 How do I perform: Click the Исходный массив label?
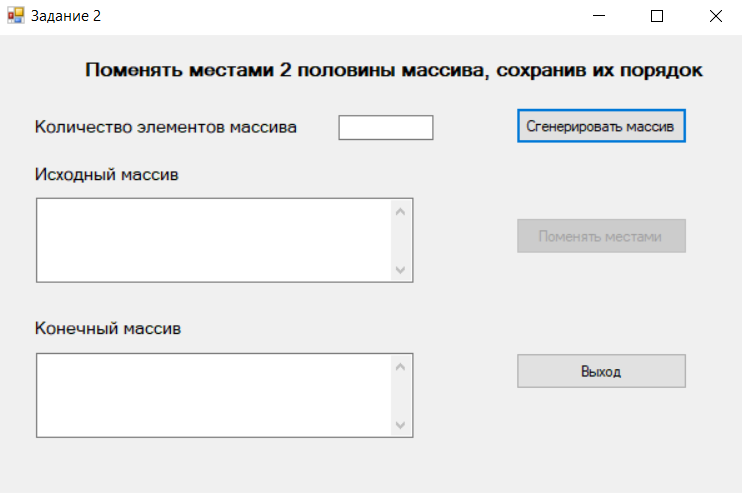tap(106, 175)
